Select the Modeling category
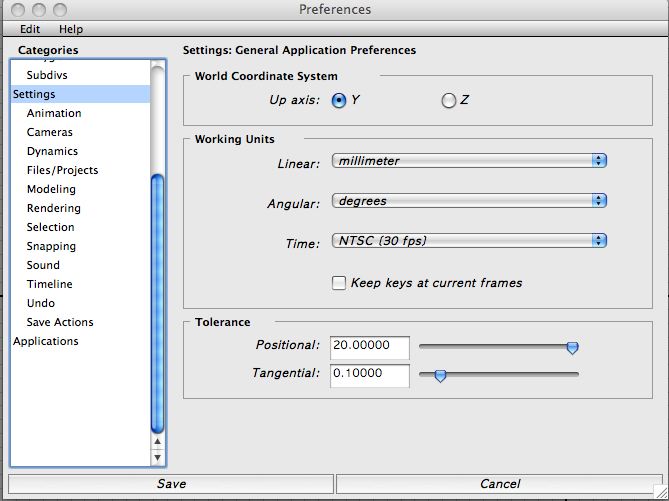 point(80,189)
